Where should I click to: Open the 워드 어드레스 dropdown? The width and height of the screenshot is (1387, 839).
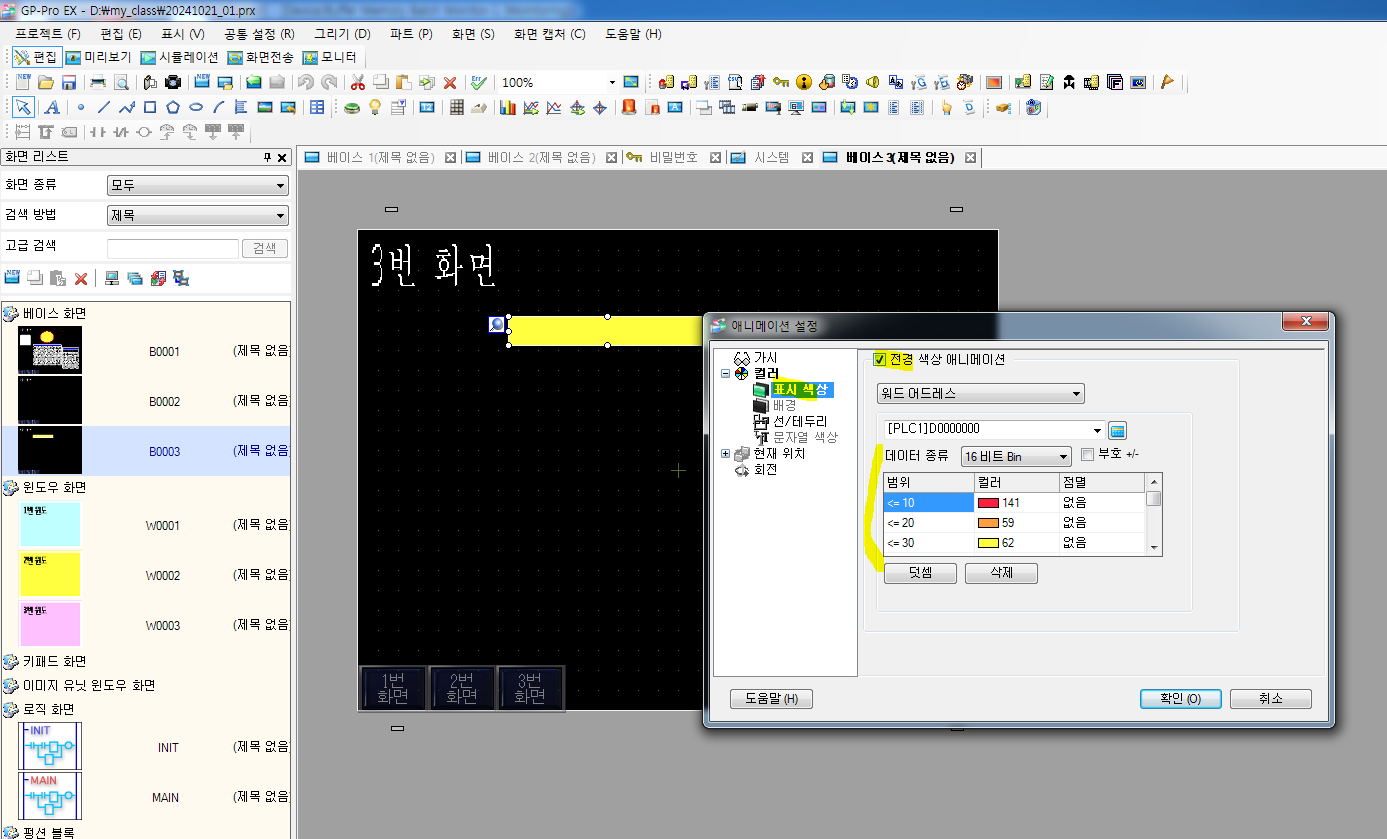coord(980,394)
